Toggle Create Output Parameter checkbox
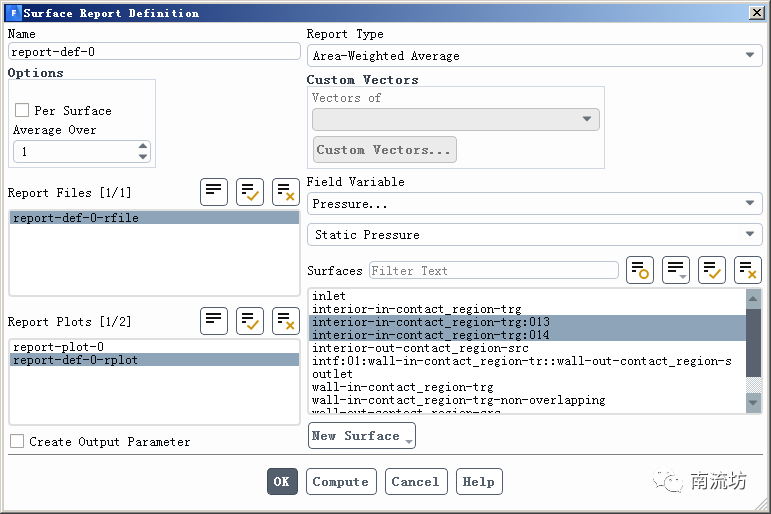Viewport: 771px width, 514px height. [x=18, y=441]
